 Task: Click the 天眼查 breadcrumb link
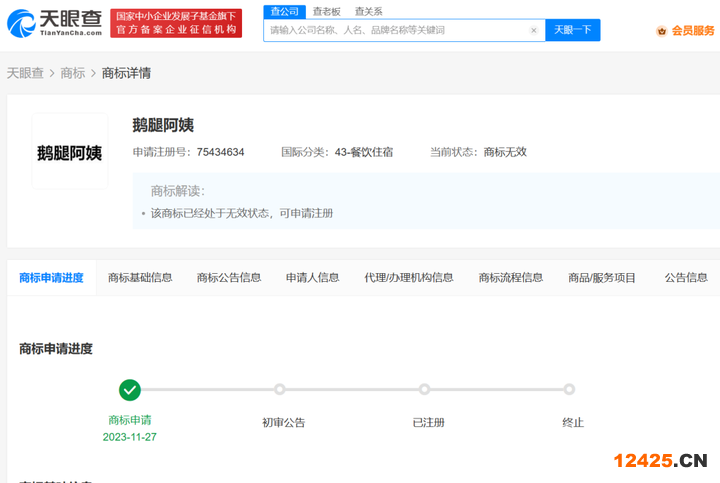pyautogui.click(x=25, y=73)
